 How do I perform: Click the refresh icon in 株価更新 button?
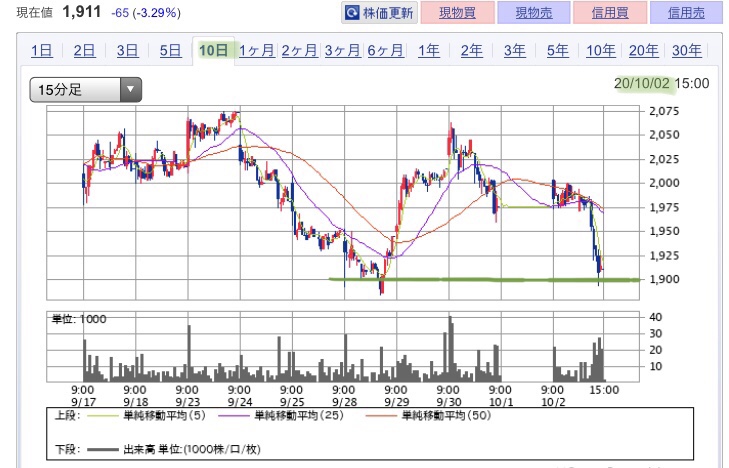coord(352,13)
